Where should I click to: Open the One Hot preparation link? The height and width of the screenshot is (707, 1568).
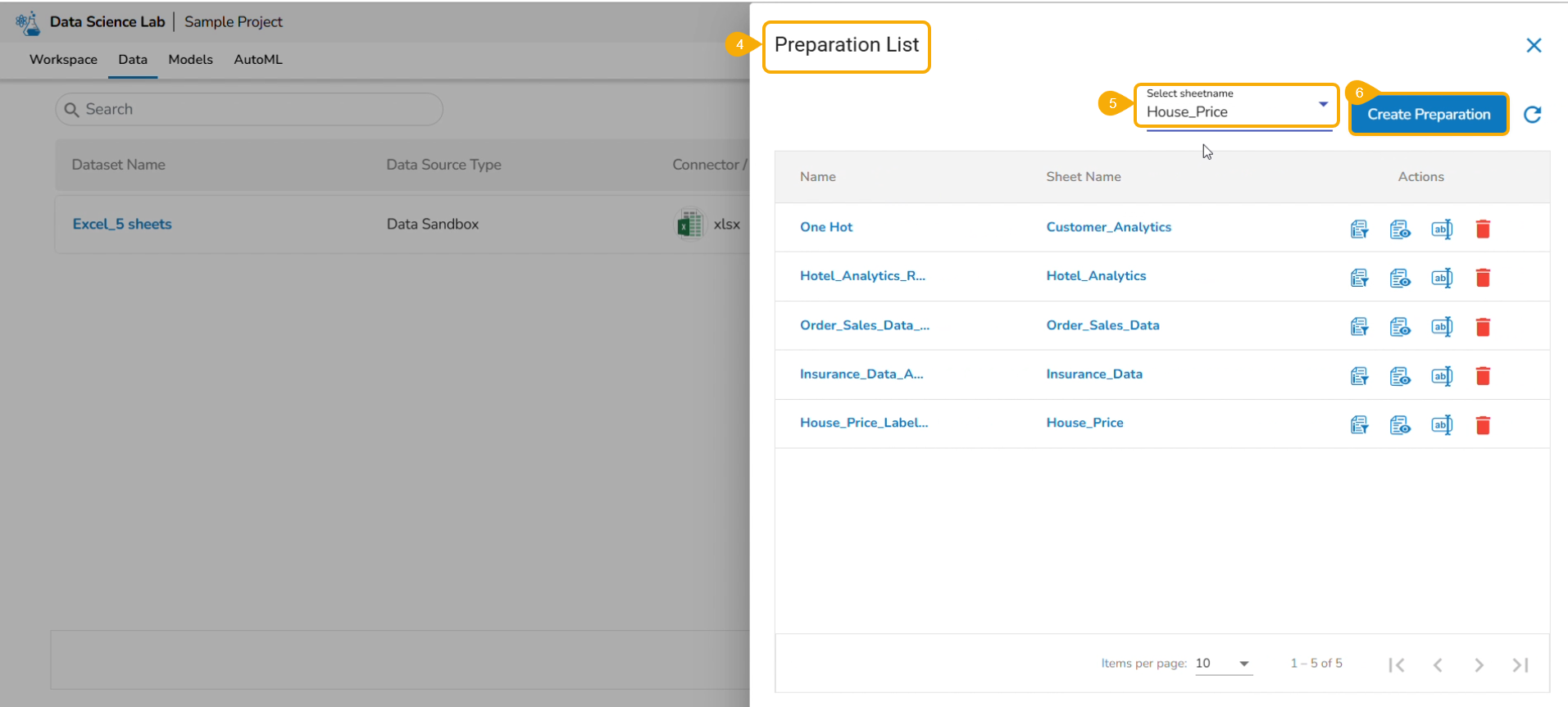(x=826, y=227)
